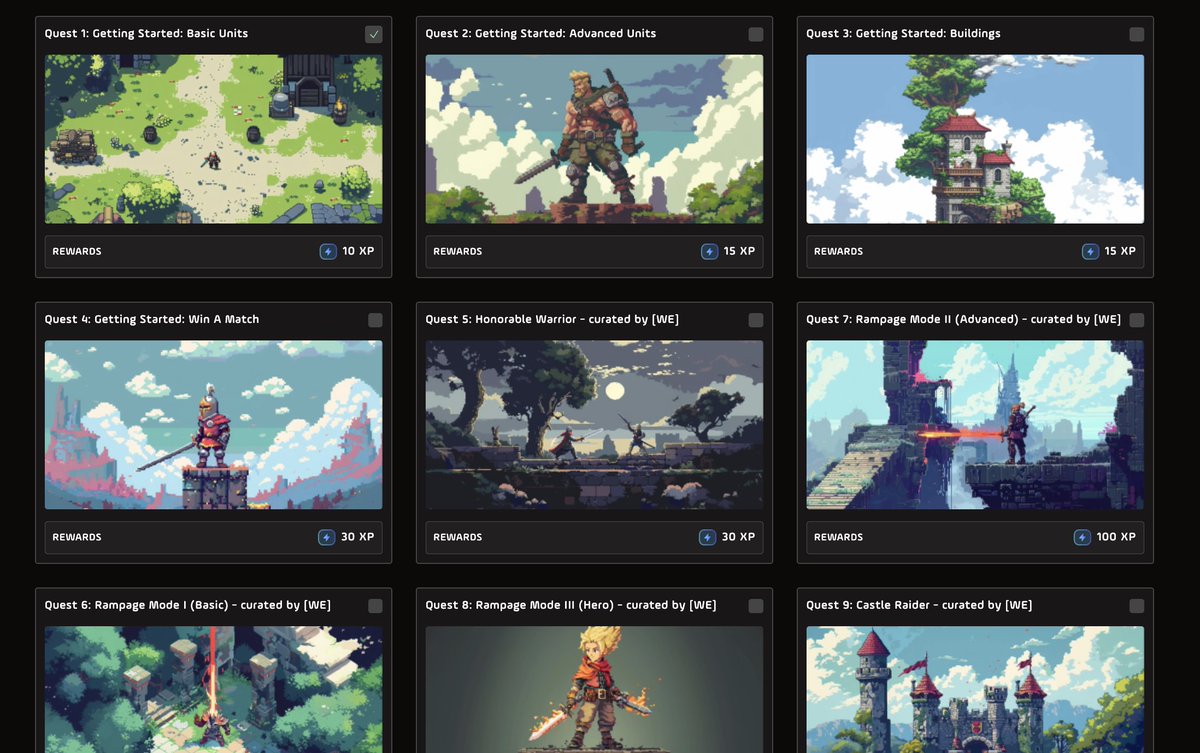Click the title 'Quest 5: Honorable Warrior - curated by [WE]'
1200x753 pixels.
click(x=552, y=320)
